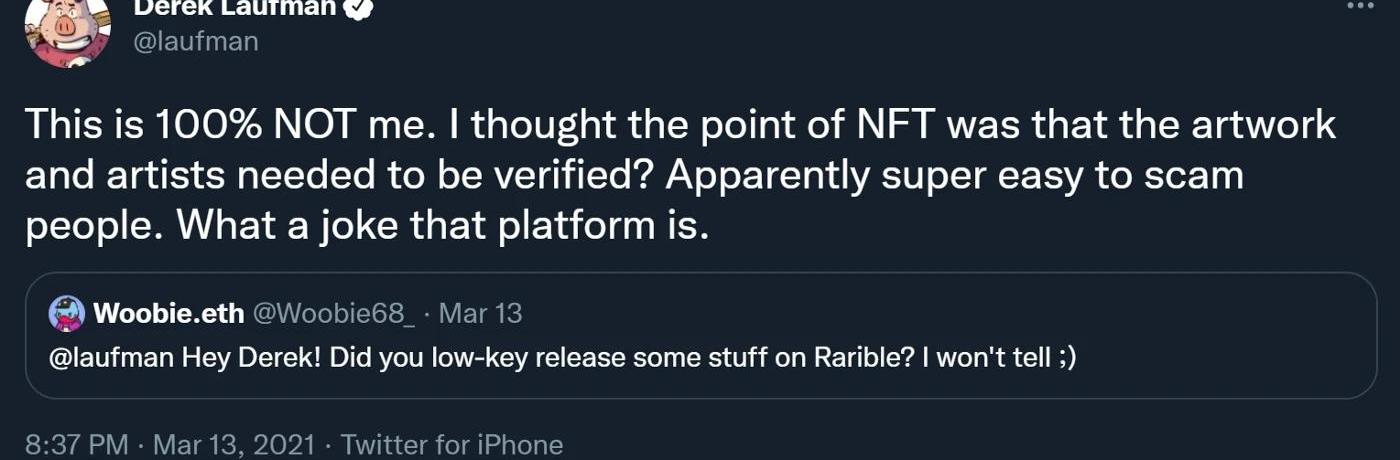
Task: Click 'What a joke that platform is' sentence
Action: point(443,225)
